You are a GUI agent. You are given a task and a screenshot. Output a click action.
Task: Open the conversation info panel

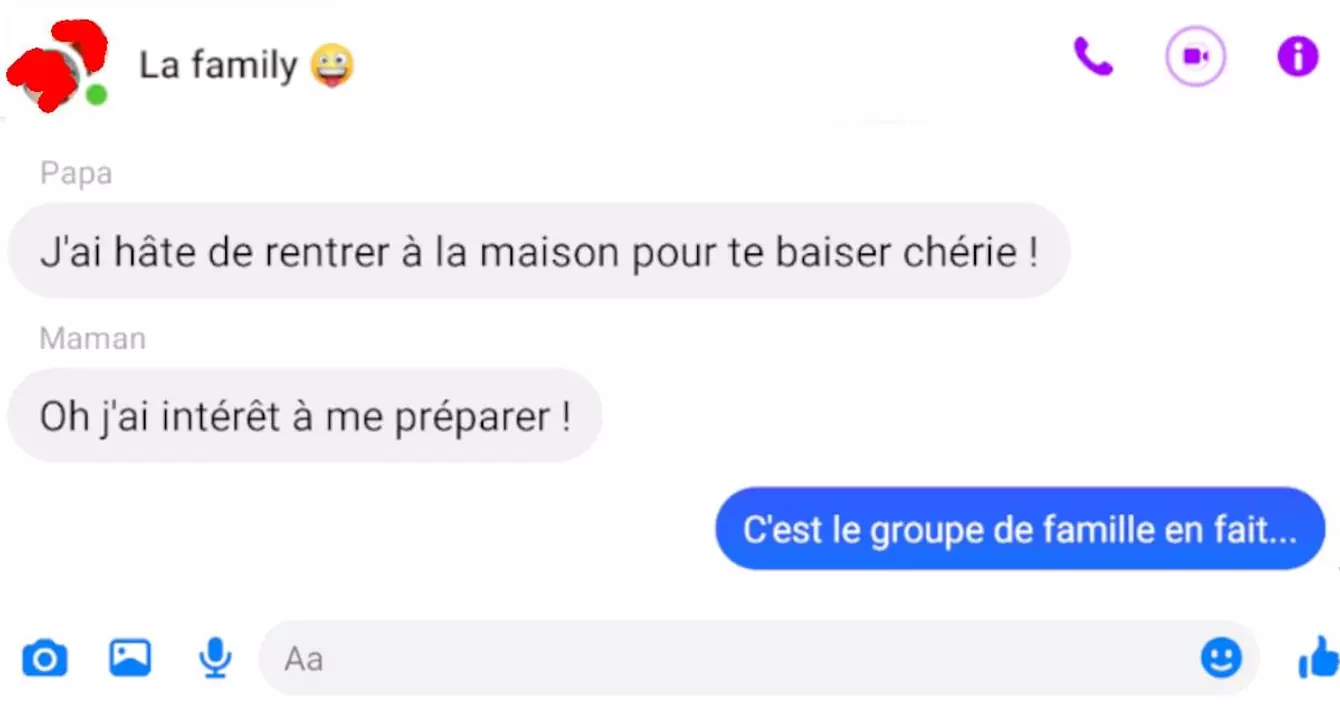point(1298,57)
